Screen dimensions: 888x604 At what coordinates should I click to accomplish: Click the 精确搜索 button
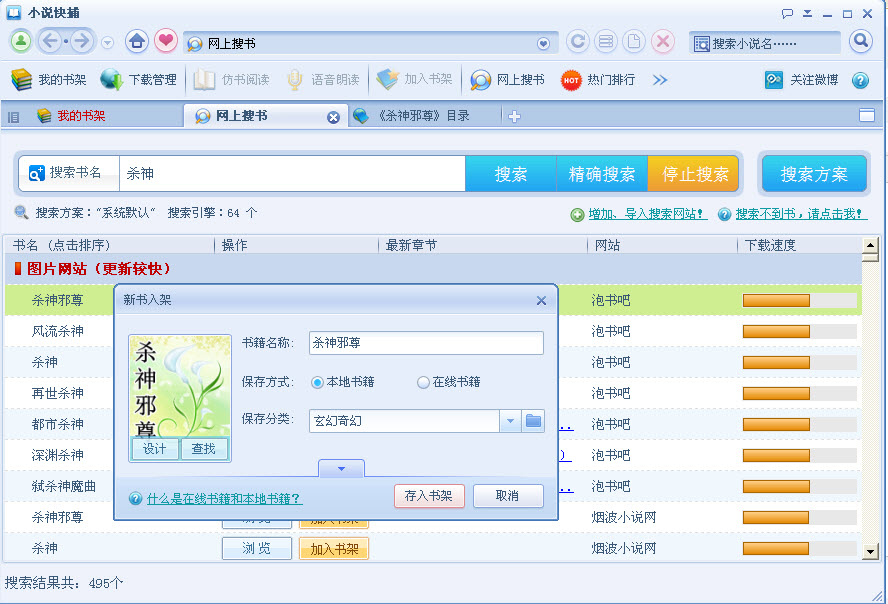click(x=602, y=174)
